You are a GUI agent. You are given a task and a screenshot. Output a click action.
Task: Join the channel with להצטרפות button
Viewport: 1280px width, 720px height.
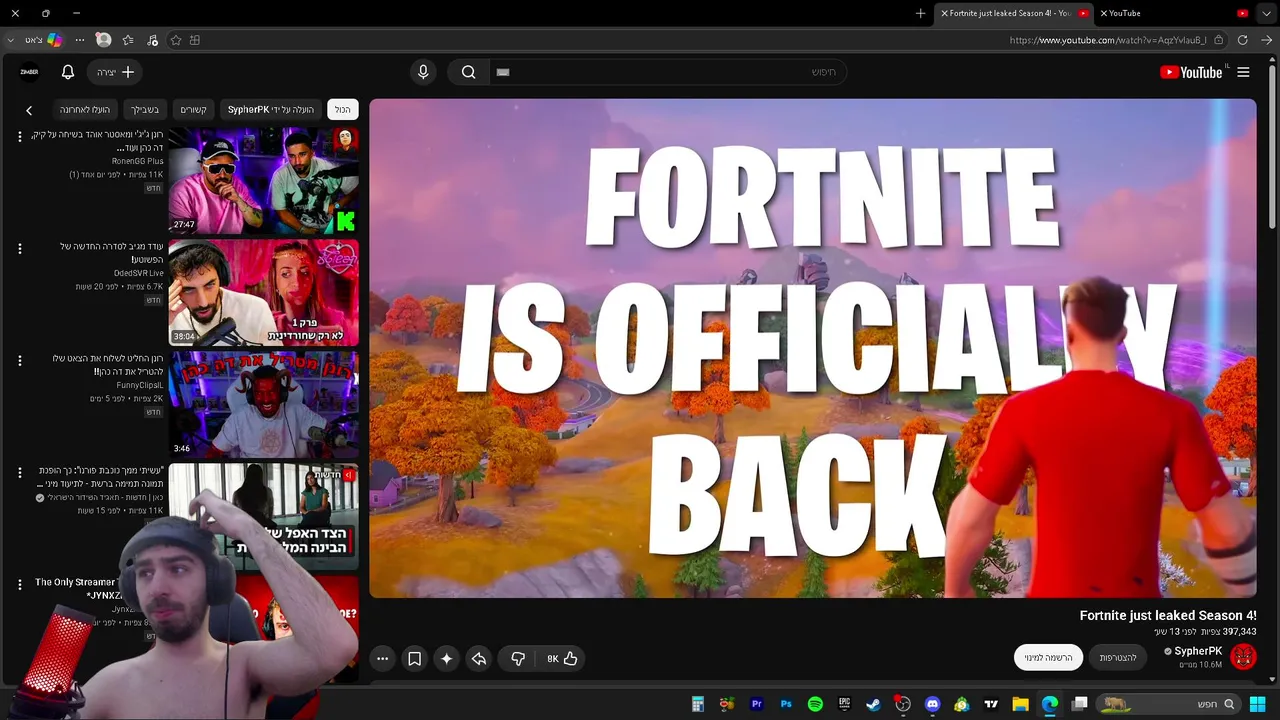[x=1118, y=657]
